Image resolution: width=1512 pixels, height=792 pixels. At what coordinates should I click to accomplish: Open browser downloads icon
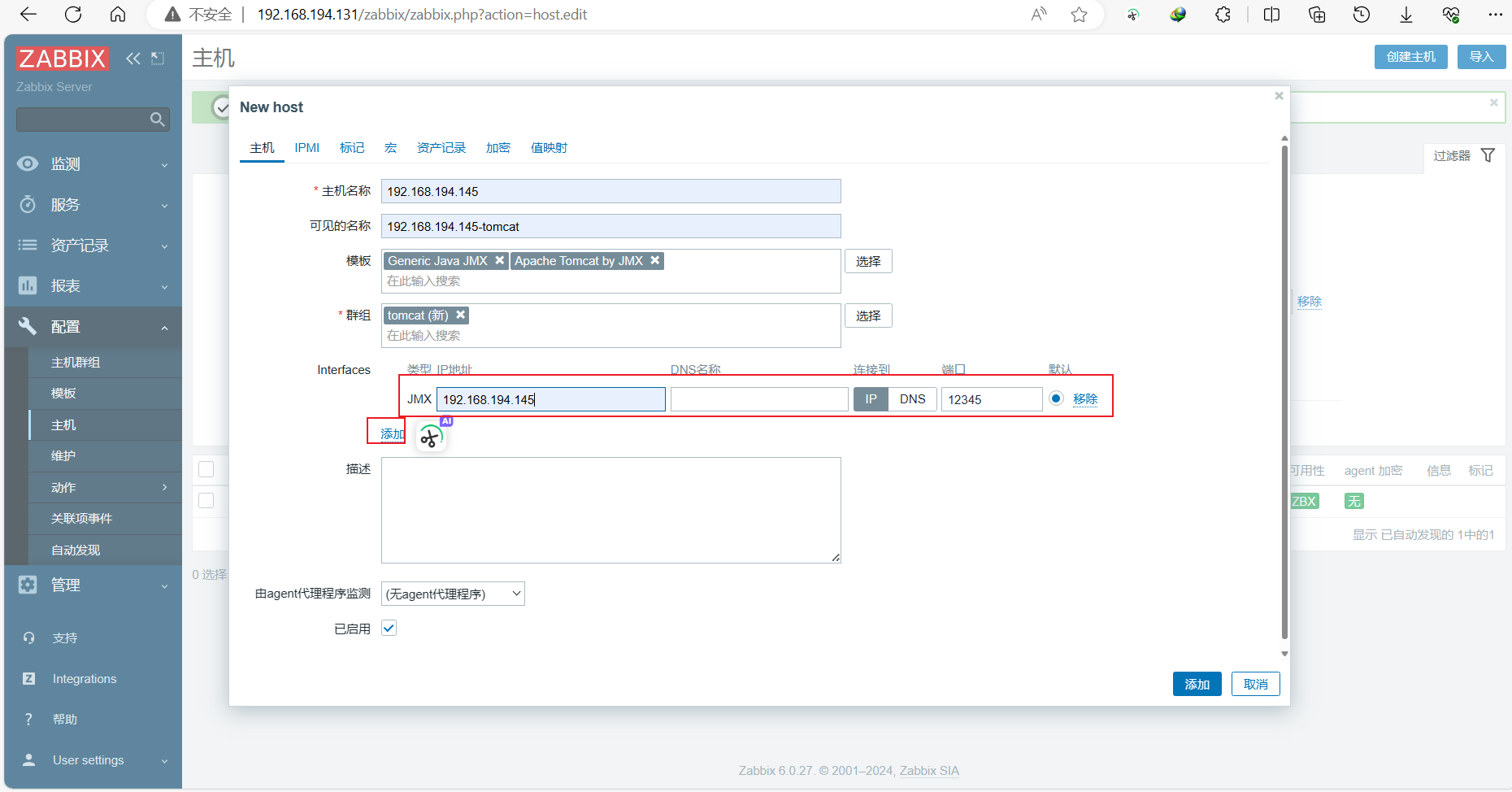point(1406,15)
